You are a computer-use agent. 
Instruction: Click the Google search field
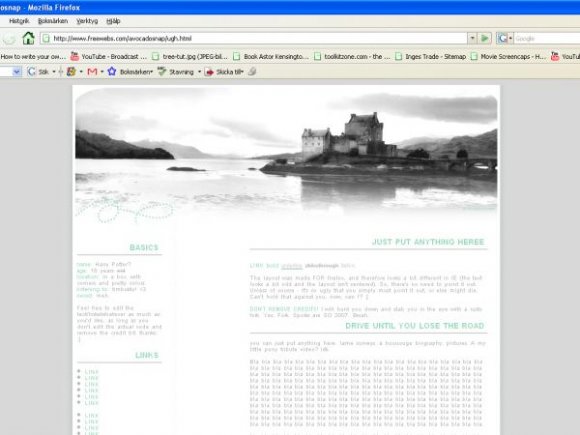[547, 38]
